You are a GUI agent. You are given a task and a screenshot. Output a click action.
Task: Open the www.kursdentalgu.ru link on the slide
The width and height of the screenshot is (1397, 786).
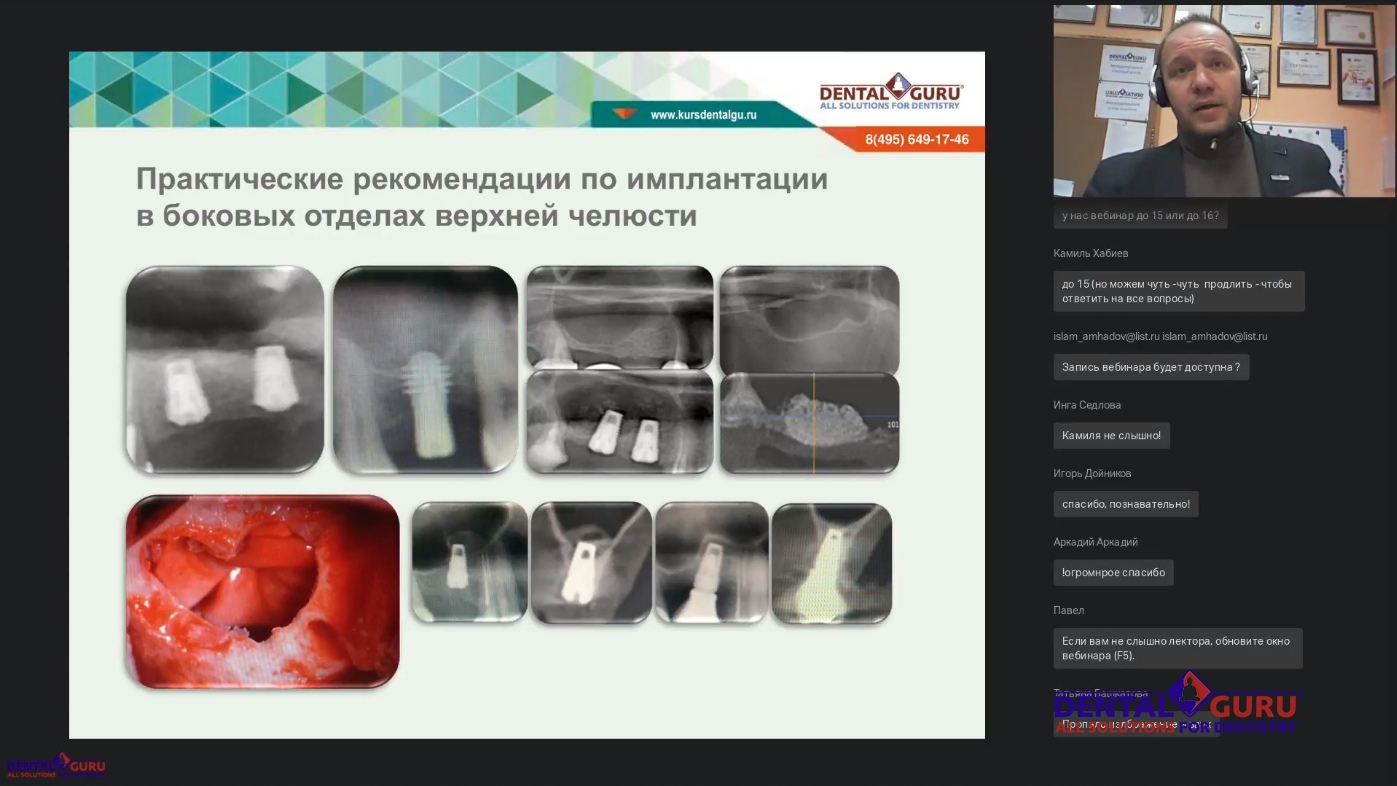click(703, 115)
